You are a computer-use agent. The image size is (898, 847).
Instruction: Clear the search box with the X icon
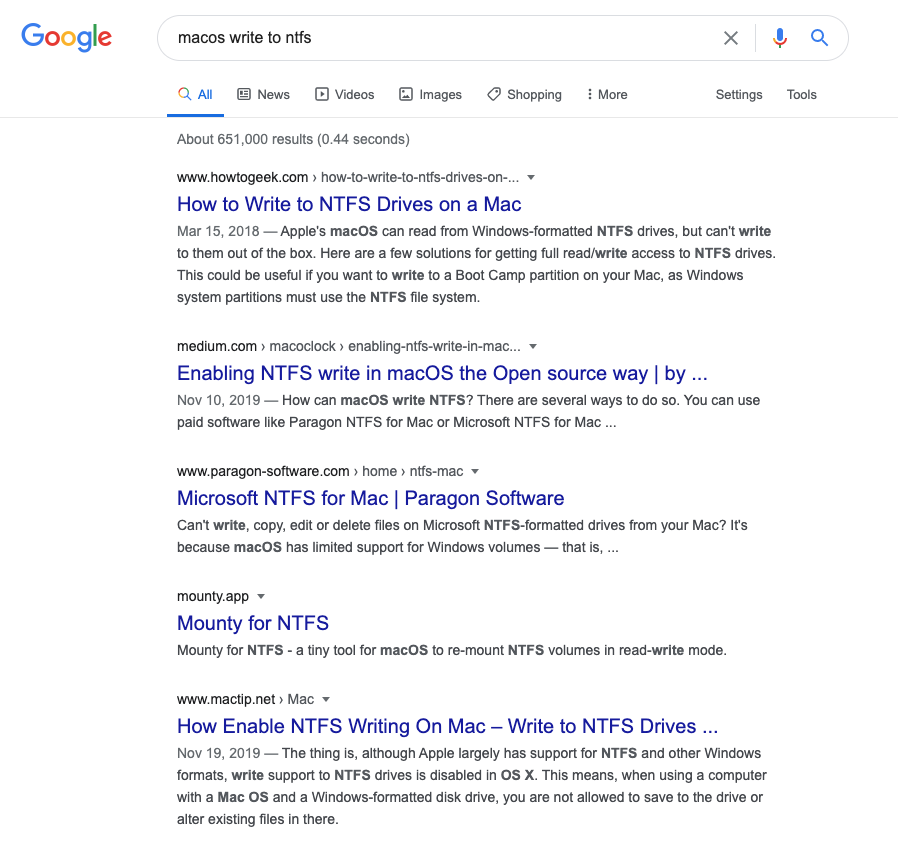731,38
